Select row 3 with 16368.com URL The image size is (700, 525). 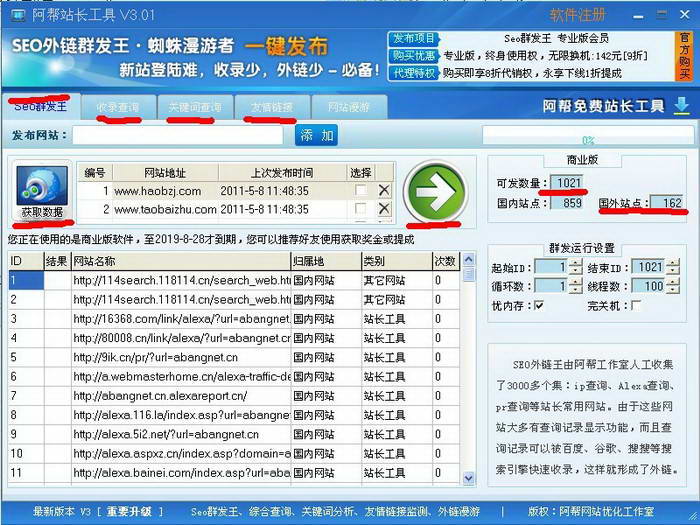[234, 319]
